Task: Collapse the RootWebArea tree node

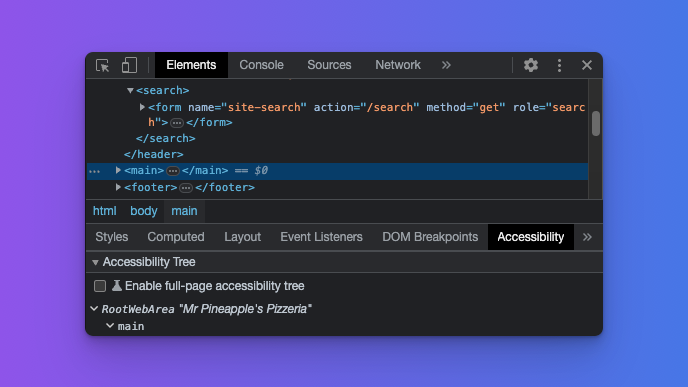Action: point(94,309)
